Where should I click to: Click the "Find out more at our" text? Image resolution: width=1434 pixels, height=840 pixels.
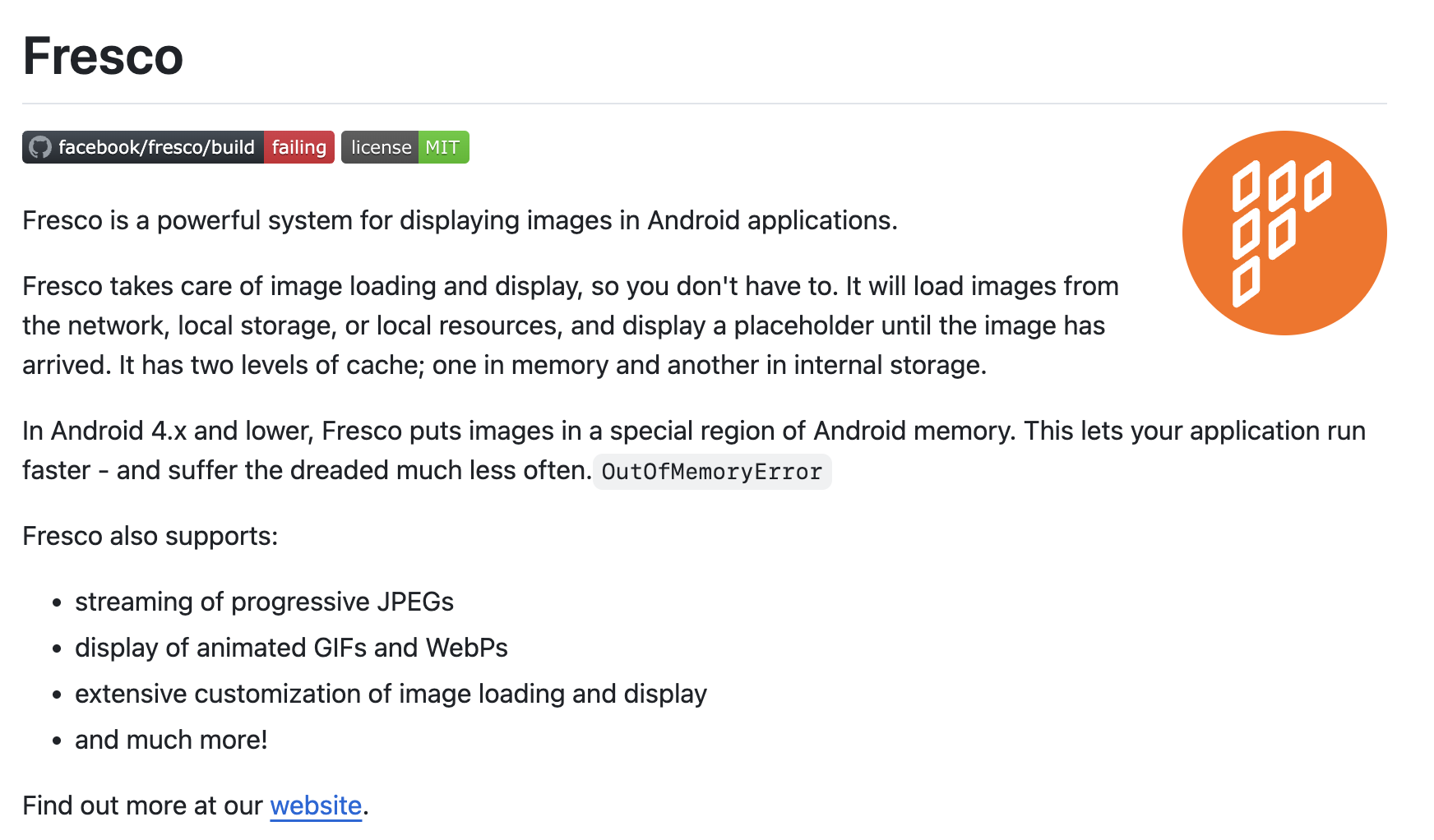pos(141,805)
